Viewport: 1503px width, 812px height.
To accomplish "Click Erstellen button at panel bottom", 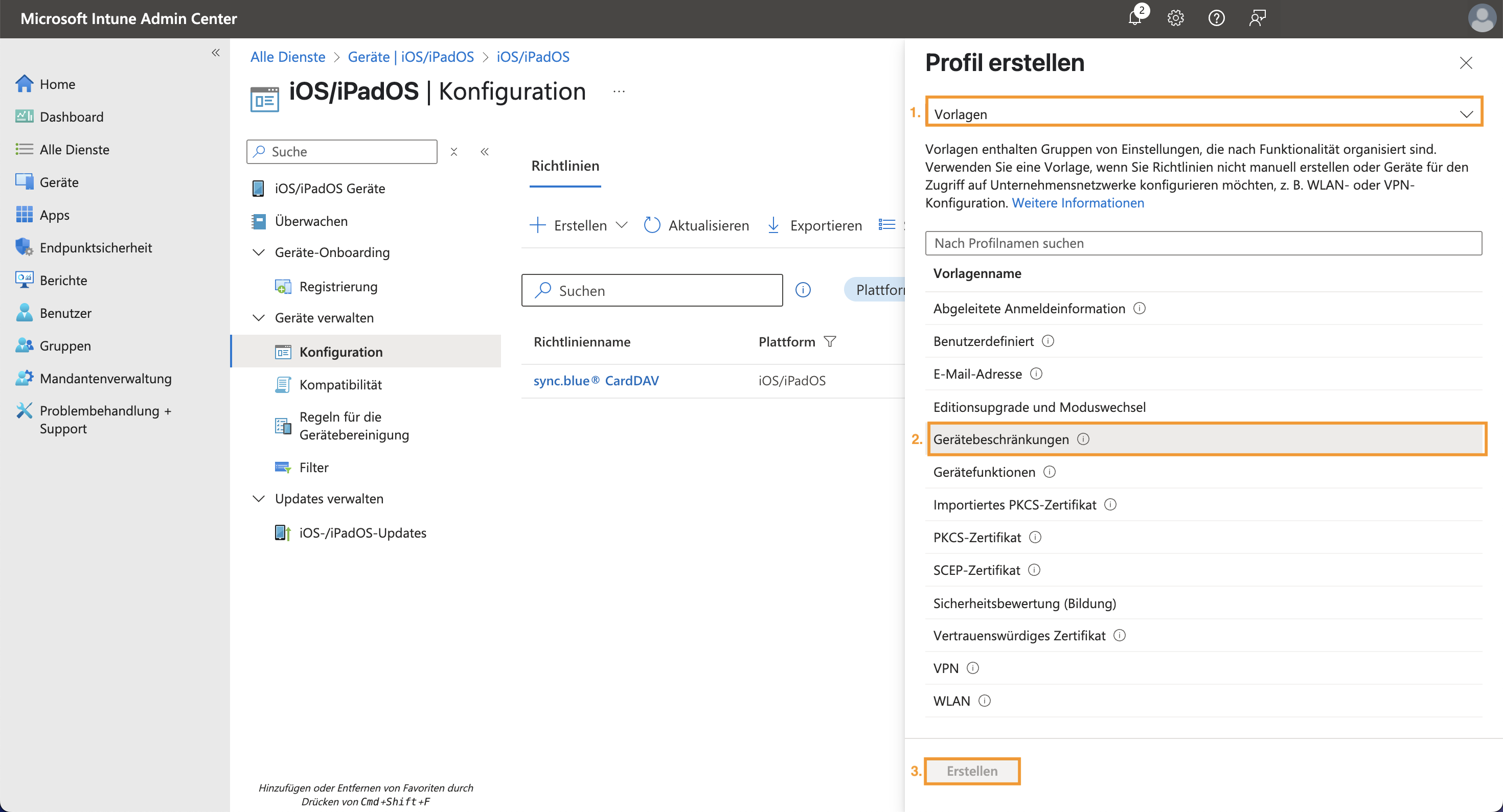I will click(972, 771).
